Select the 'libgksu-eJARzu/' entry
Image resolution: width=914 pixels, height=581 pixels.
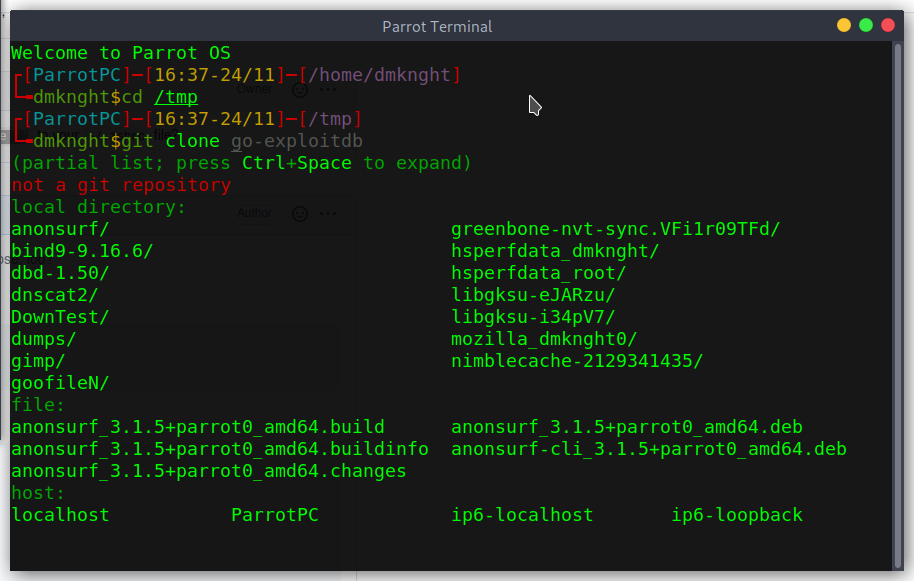point(533,295)
